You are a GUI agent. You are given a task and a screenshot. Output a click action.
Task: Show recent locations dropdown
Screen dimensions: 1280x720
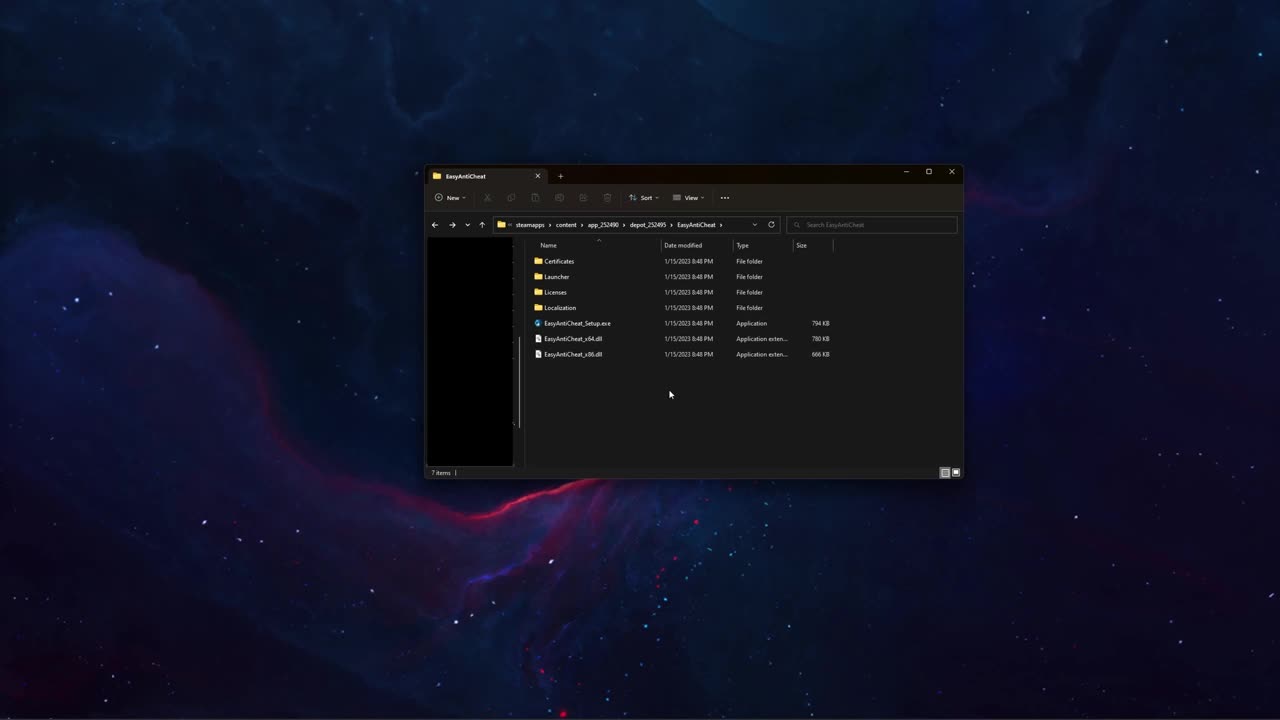pyautogui.click(x=467, y=225)
